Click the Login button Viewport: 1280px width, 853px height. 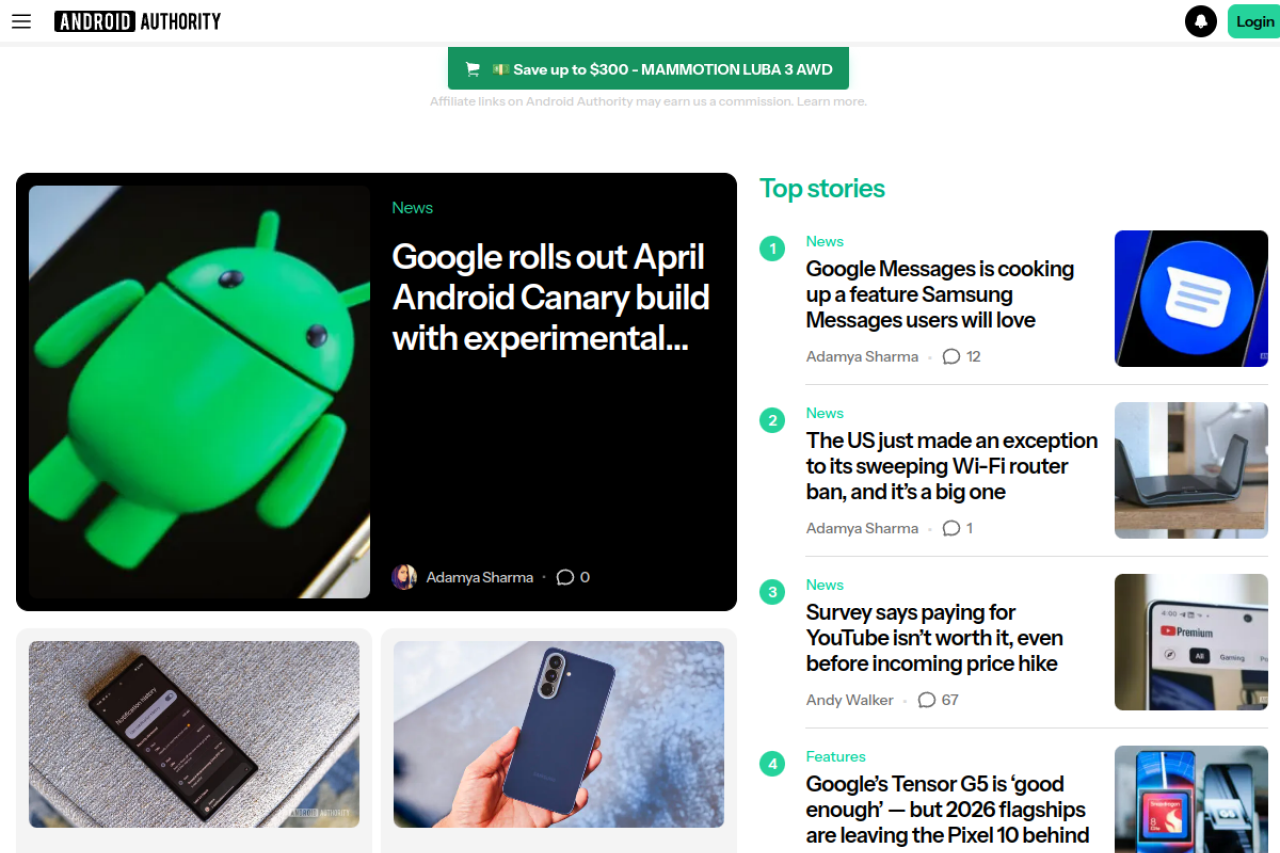[x=1254, y=21]
